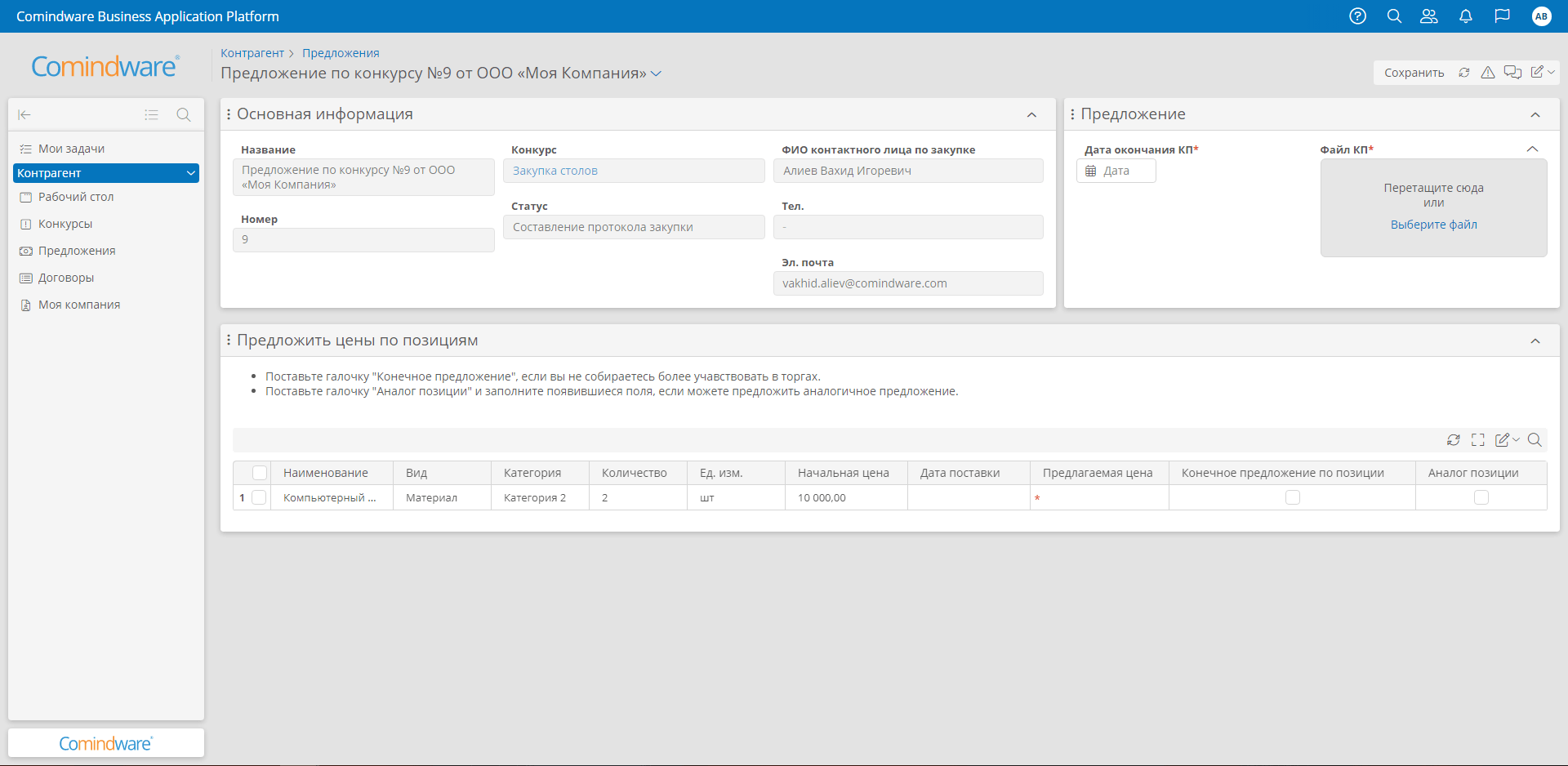Open the users group icon in top bar
The width and height of the screenshot is (1568, 766).
[x=1429, y=16]
